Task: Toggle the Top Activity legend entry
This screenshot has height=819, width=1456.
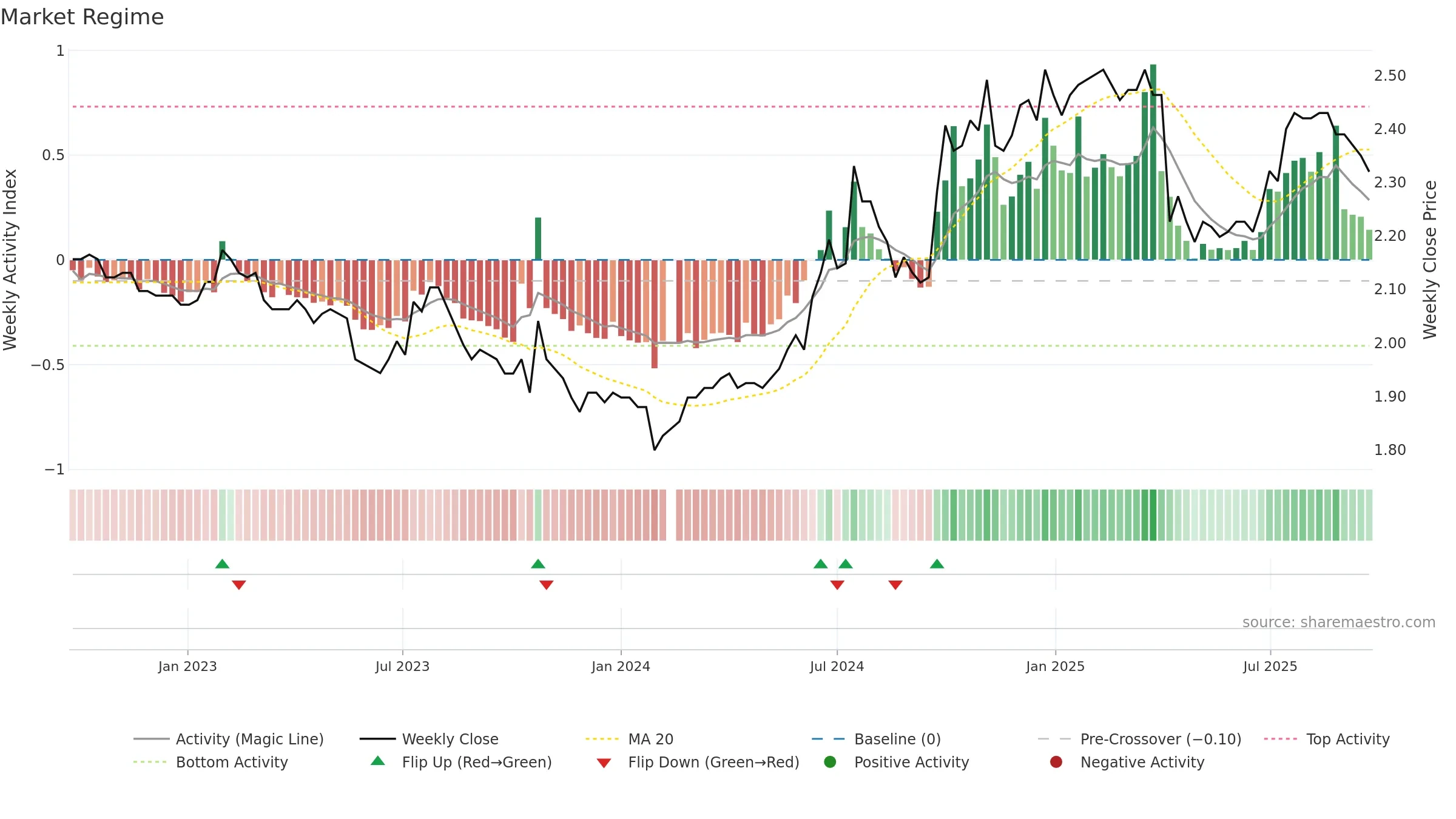Action: coord(1327,739)
